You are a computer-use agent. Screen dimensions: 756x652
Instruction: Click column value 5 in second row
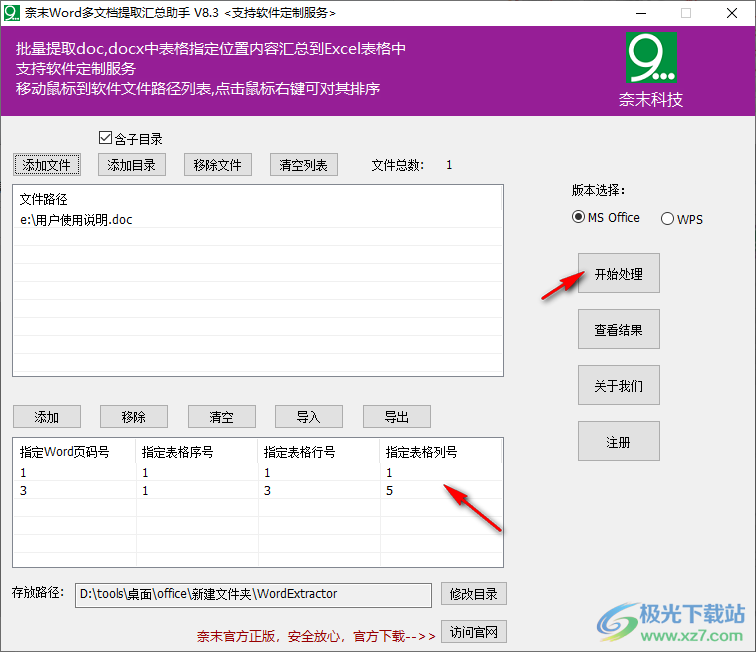tap(390, 491)
